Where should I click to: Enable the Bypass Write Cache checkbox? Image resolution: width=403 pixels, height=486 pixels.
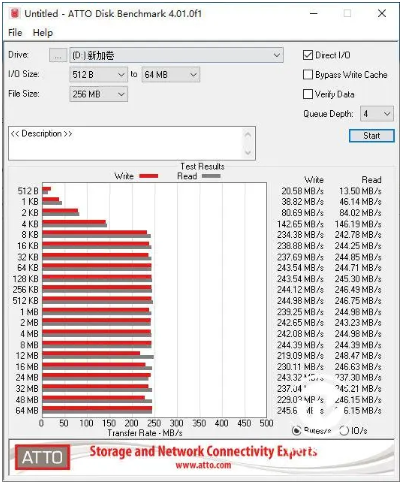coord(308,74)
